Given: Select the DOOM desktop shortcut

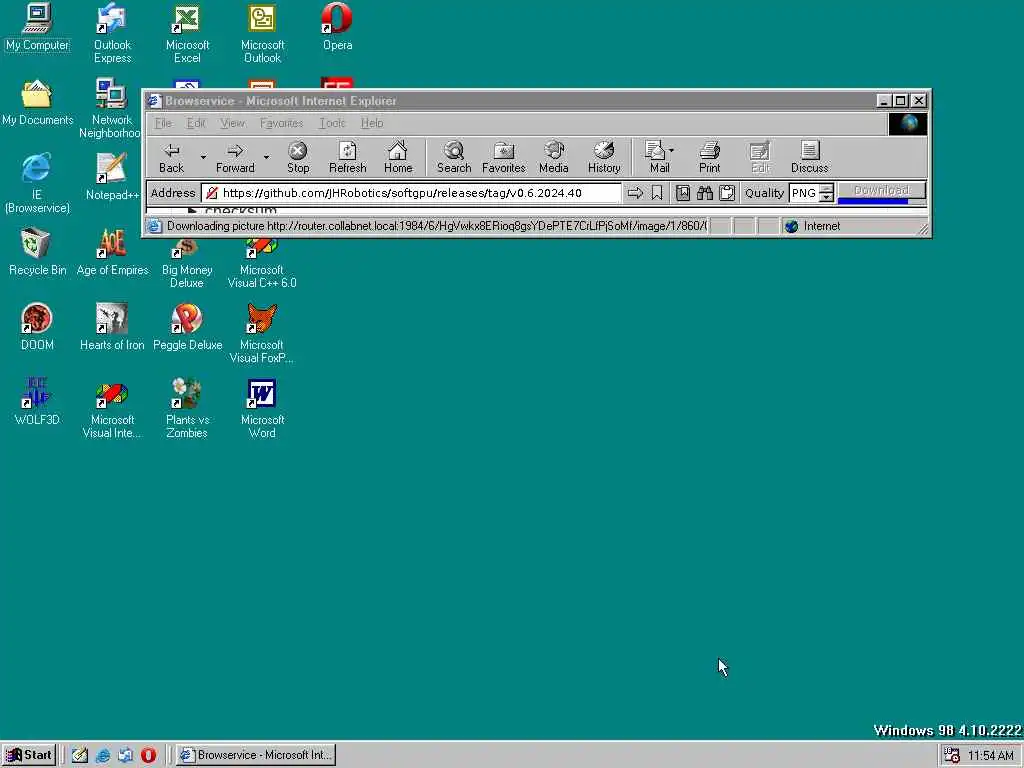Looking at the screenshot, I should [37, 327].
